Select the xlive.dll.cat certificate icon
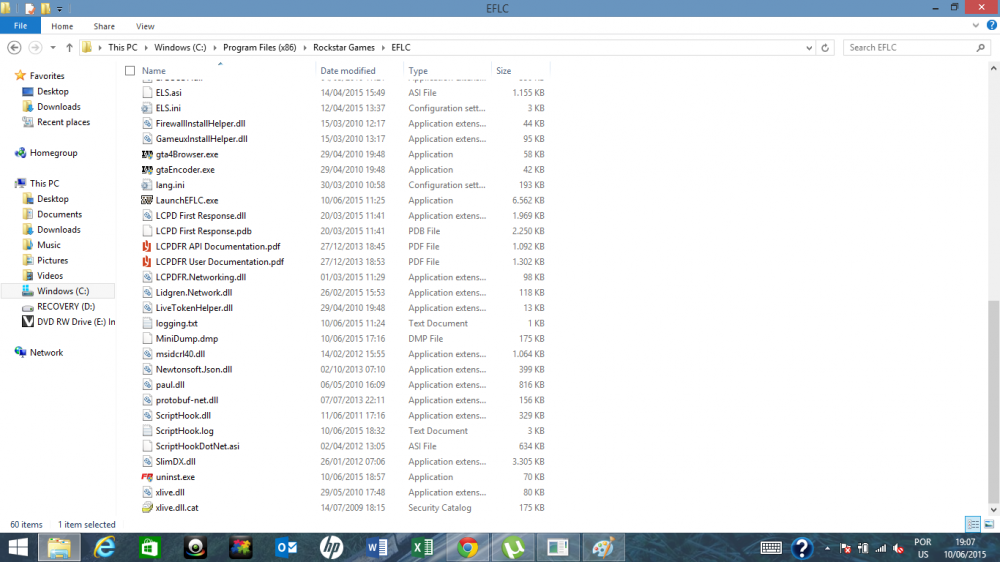Image resolution: width=1000 pixels, height=562 pixels. pos(147,508)
